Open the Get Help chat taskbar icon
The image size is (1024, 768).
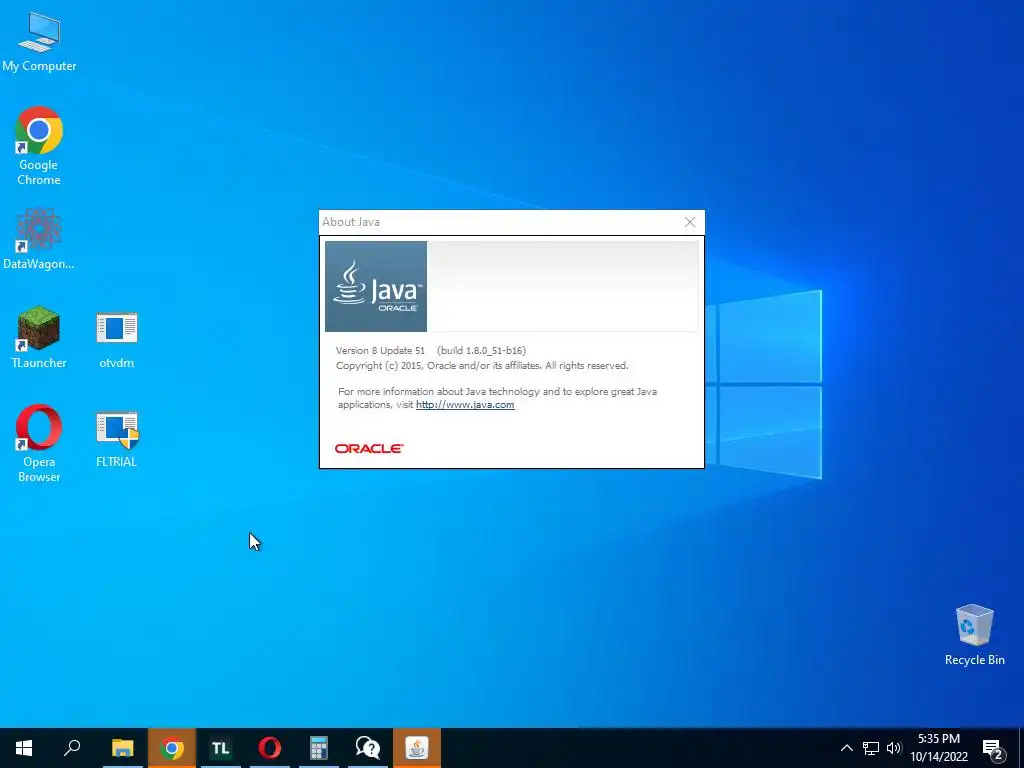(x=368, y=748)
